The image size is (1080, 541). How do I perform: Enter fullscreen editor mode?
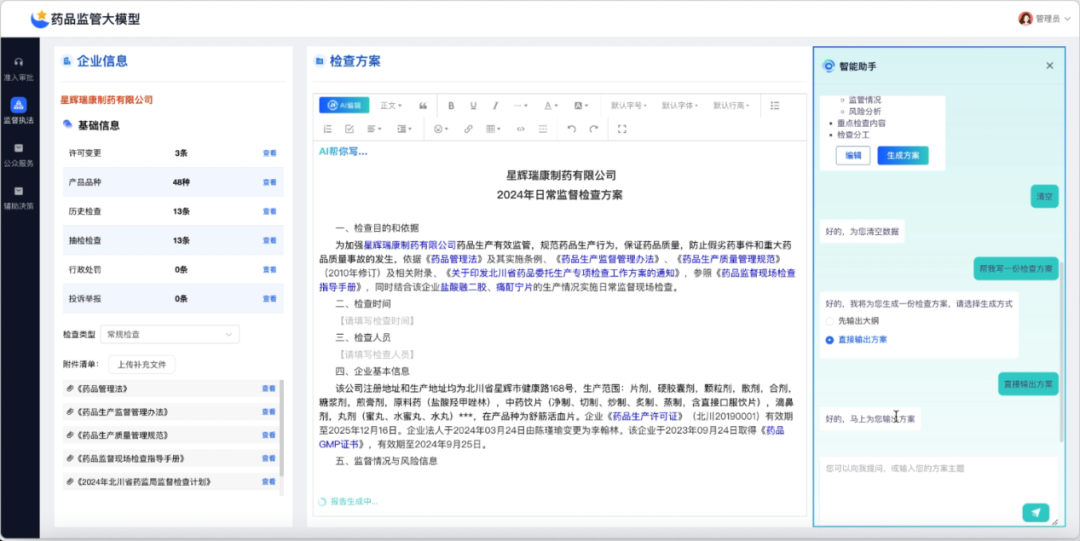[x=622, y=129]
